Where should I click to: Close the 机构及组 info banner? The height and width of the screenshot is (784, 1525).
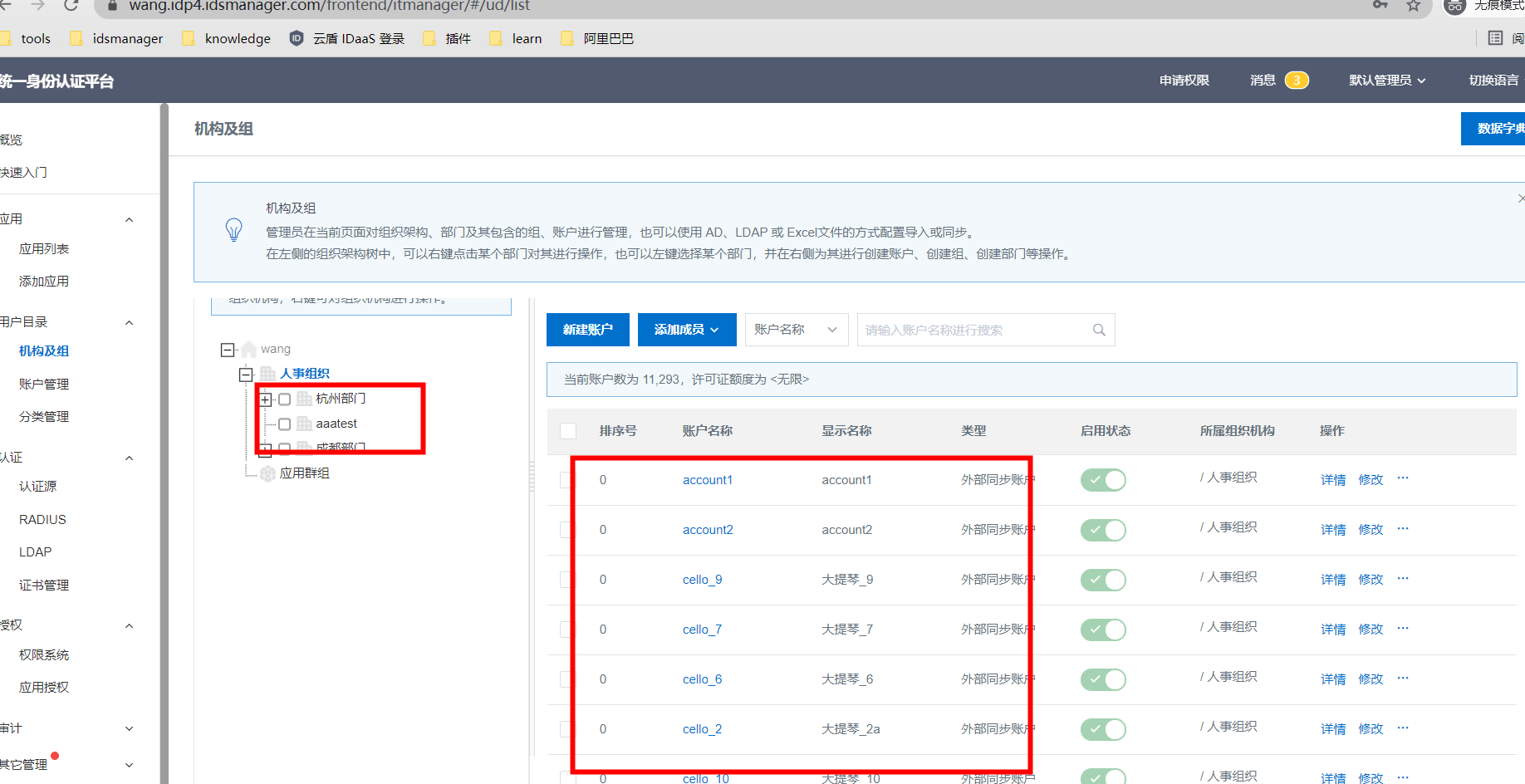pos(1520,198)
